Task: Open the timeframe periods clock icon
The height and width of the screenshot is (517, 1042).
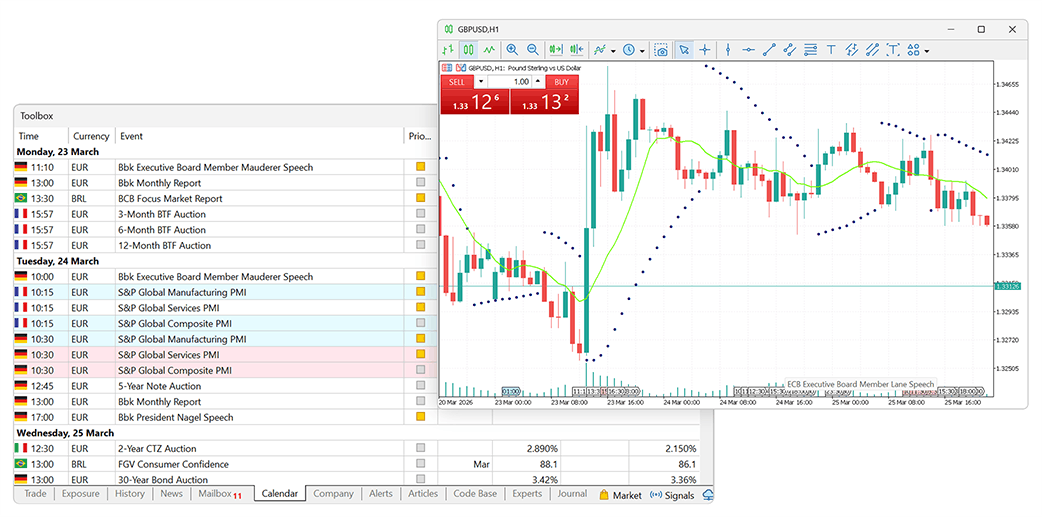Action: click(x=629, y=50)
